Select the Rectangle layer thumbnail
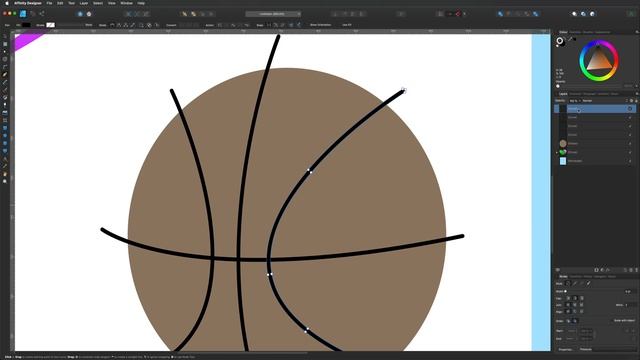The height and width of the screenshot is (360, 640). [x=563, y=161]
